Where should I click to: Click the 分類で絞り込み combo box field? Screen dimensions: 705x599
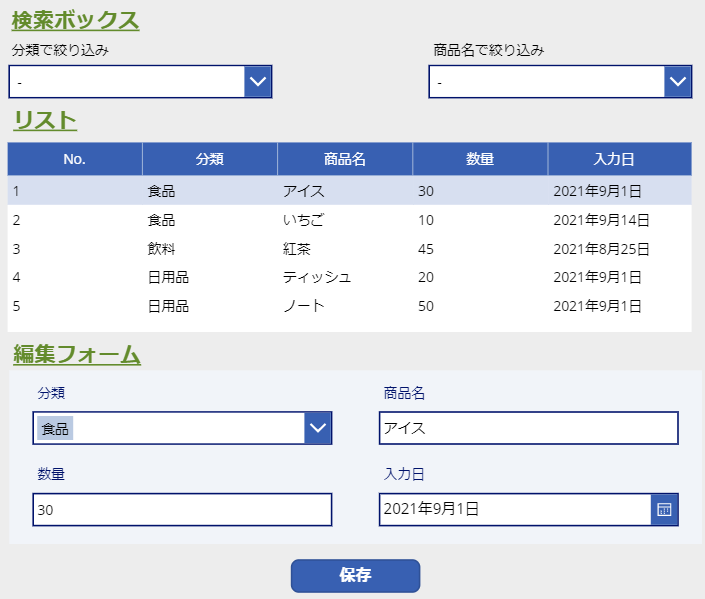(140, 81)
